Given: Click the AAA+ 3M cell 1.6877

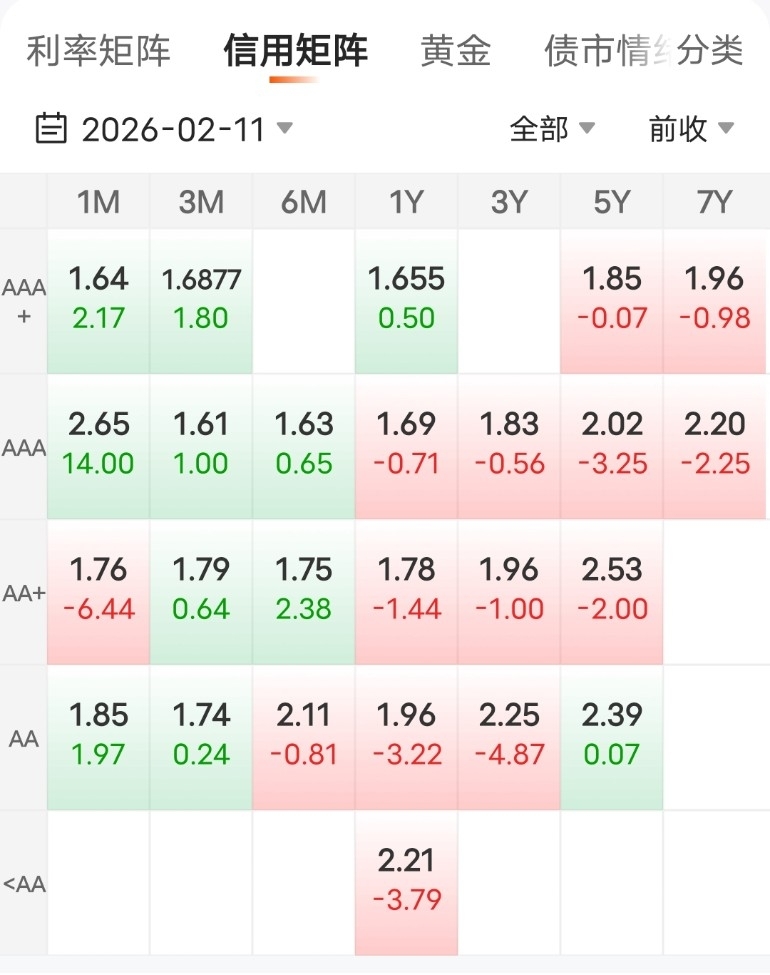Looking at the screenshot, I should [x=201, y=300].
